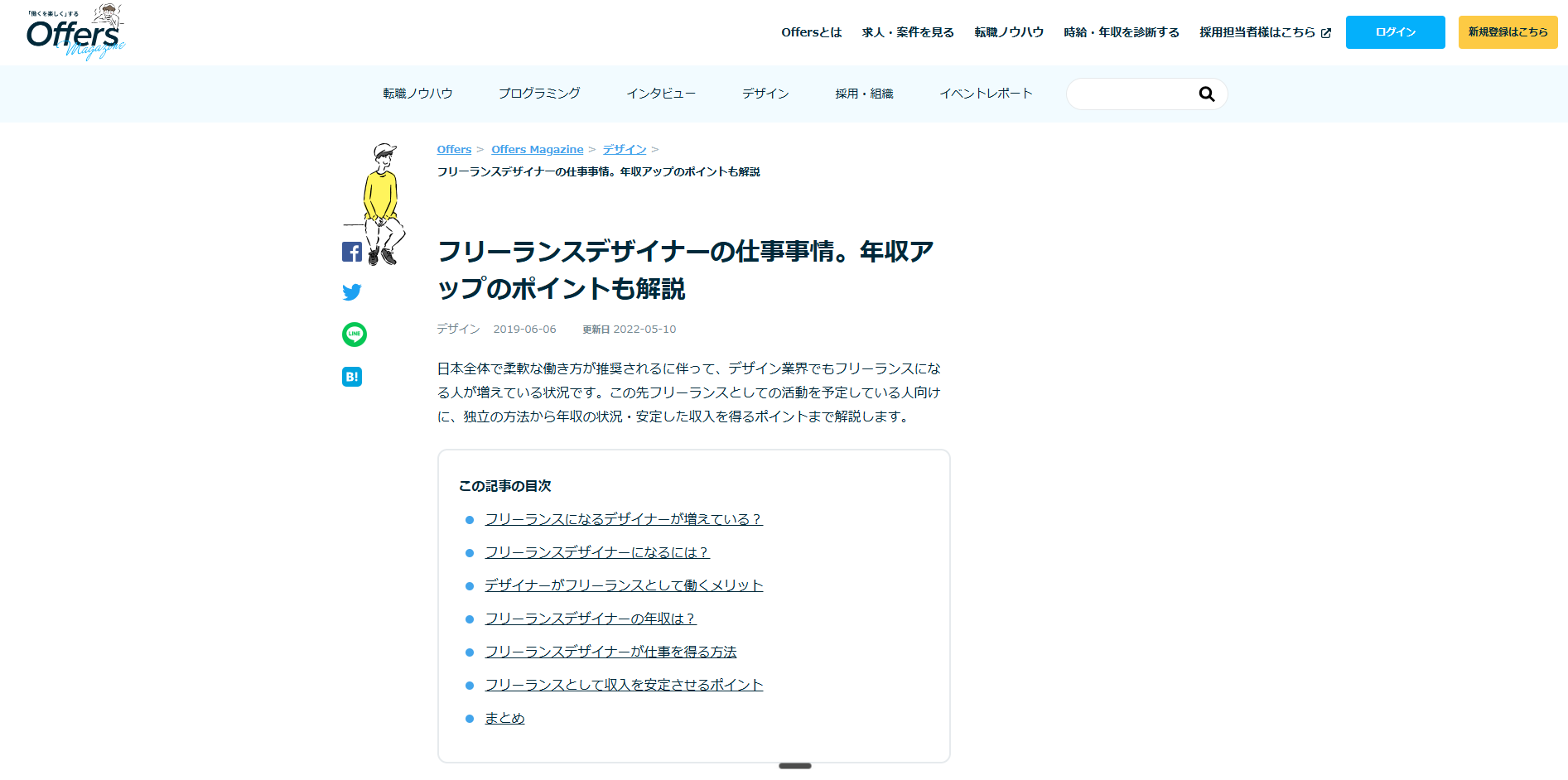Jump to フリーランスデザイナーになるには？ section
This screenshot has height=780, width=1568.
click(x=597, y=552)
